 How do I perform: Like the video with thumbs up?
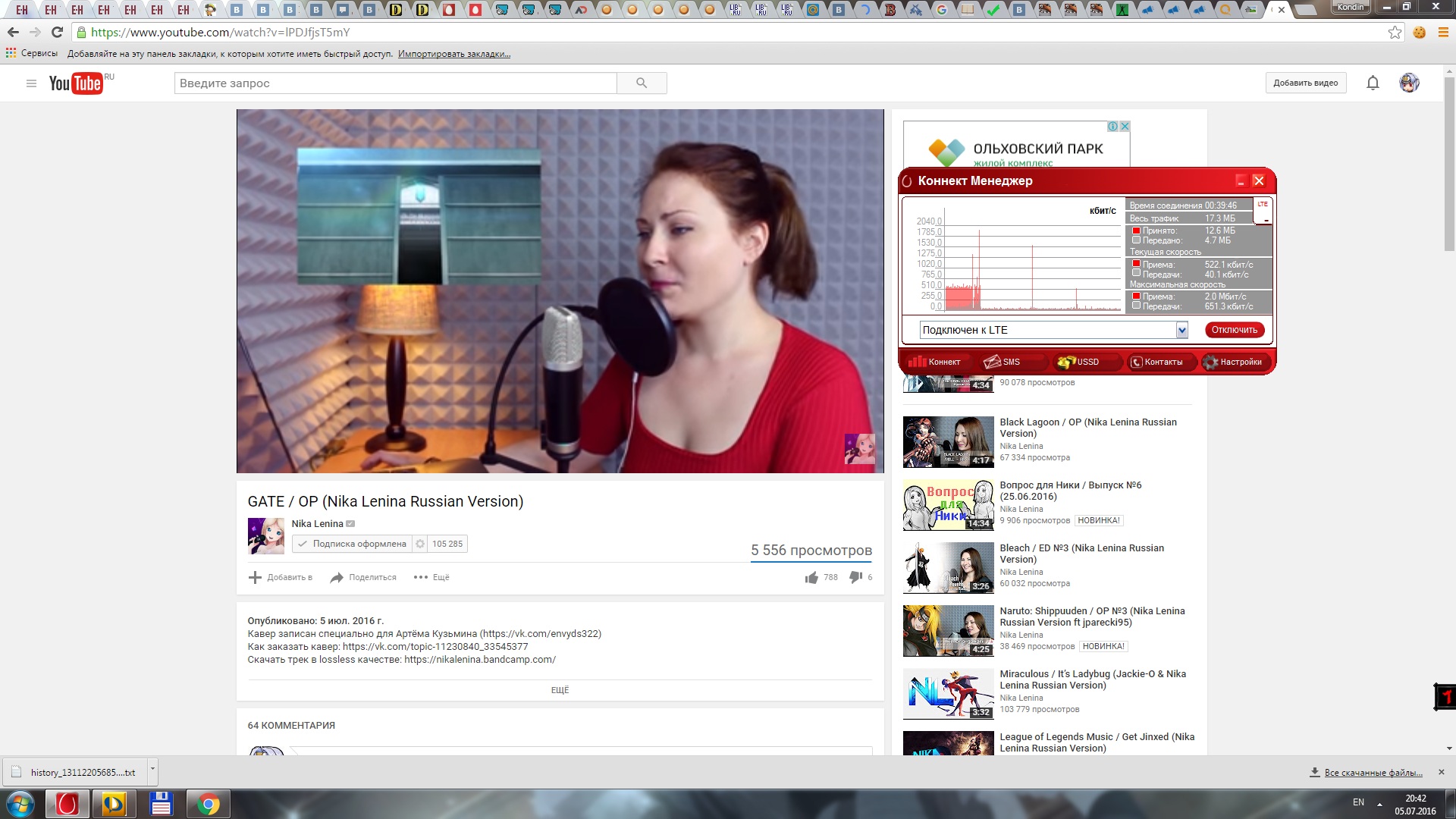coord(812,578)
